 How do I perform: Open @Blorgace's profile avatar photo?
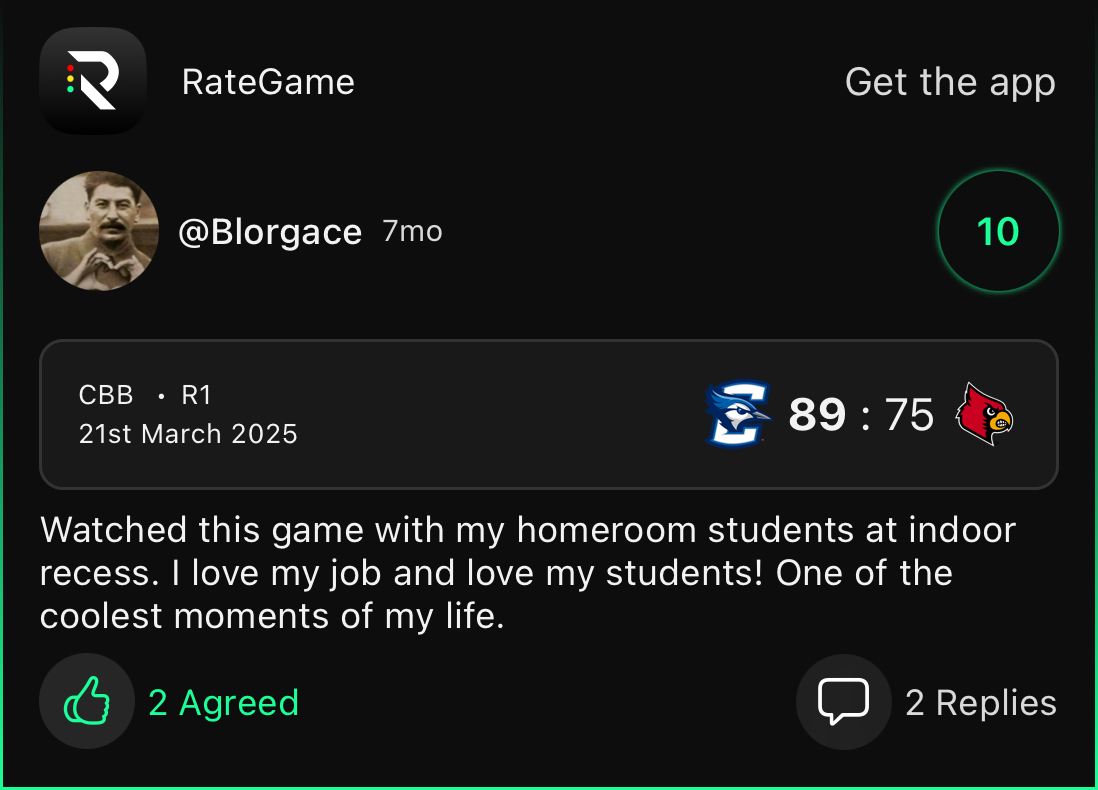pos(99,231)
